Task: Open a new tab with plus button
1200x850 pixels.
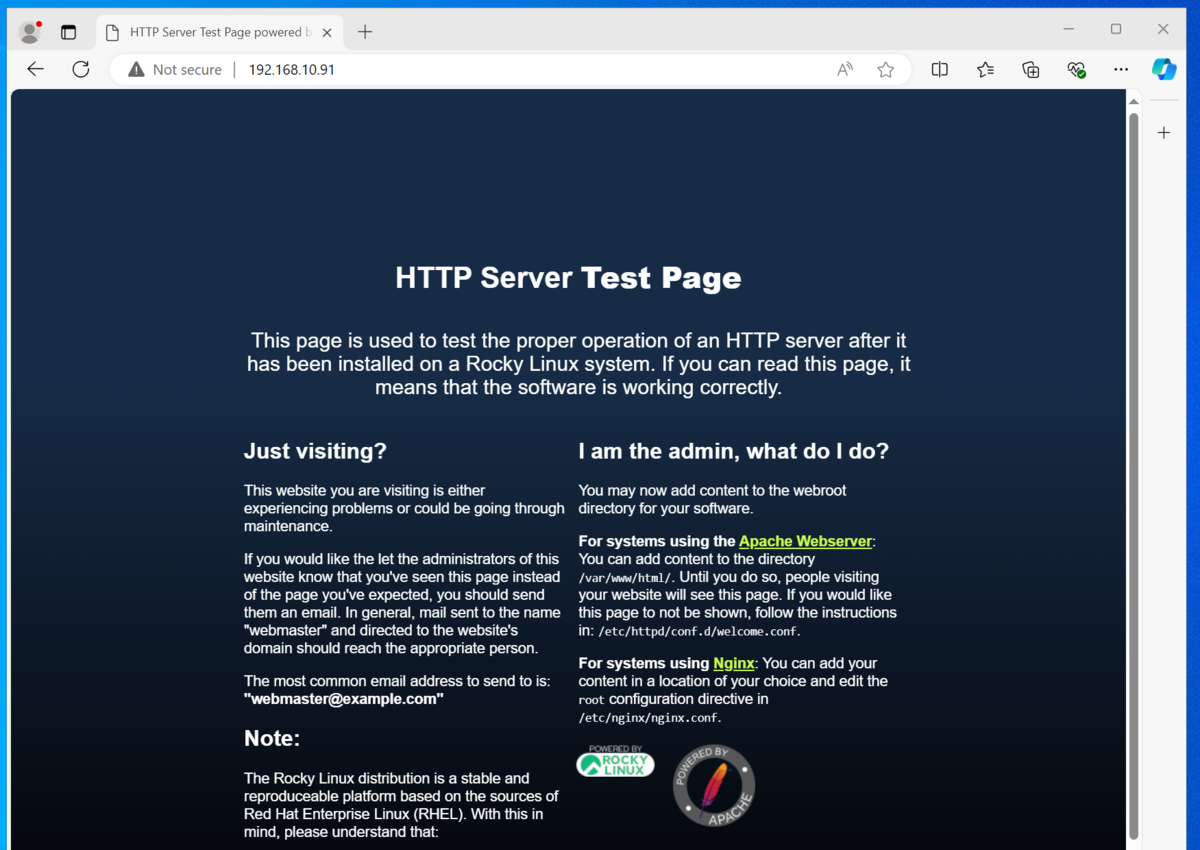Action: [365, 32]
